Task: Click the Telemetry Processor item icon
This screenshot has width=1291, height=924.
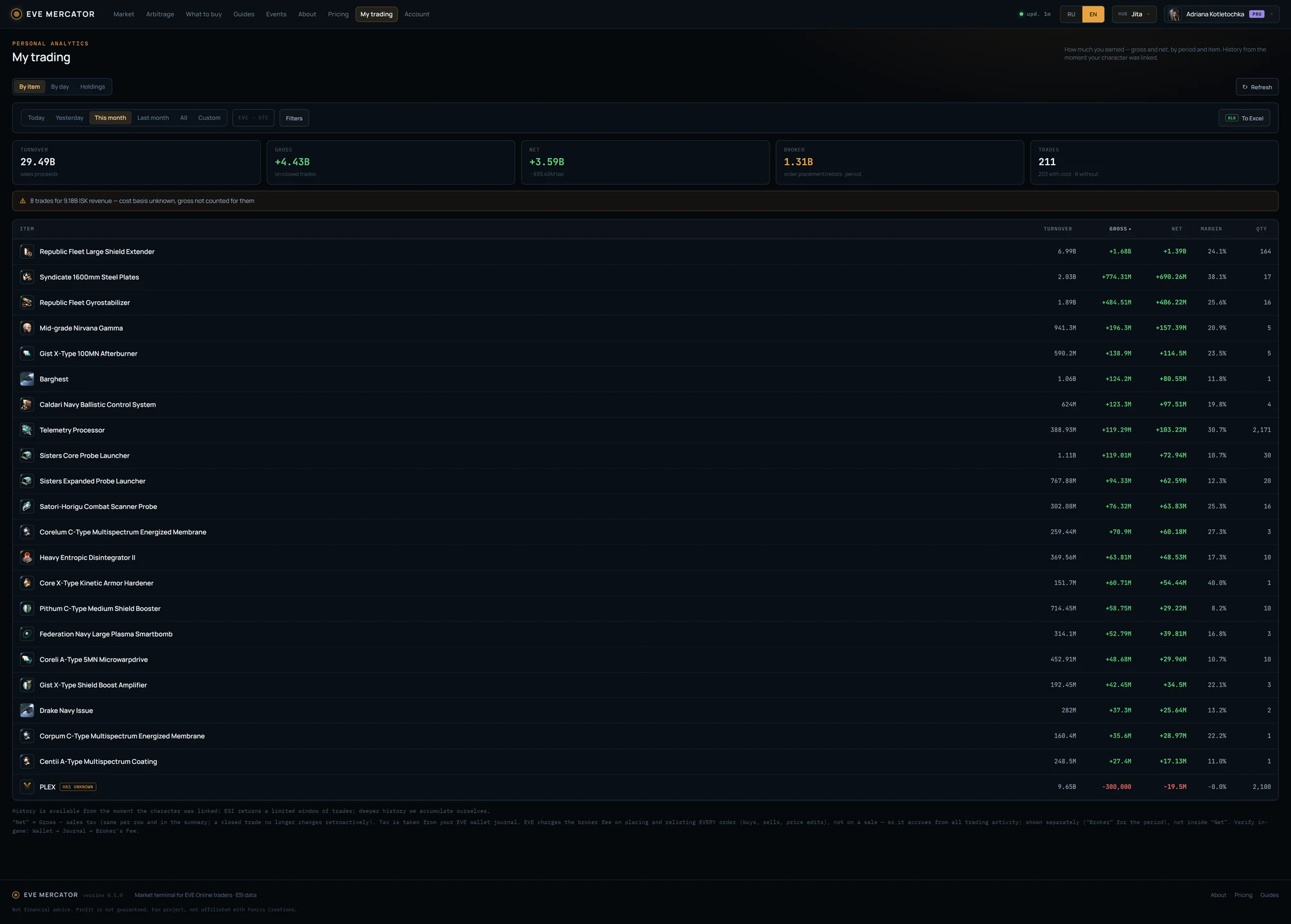Action: (27, 430)
